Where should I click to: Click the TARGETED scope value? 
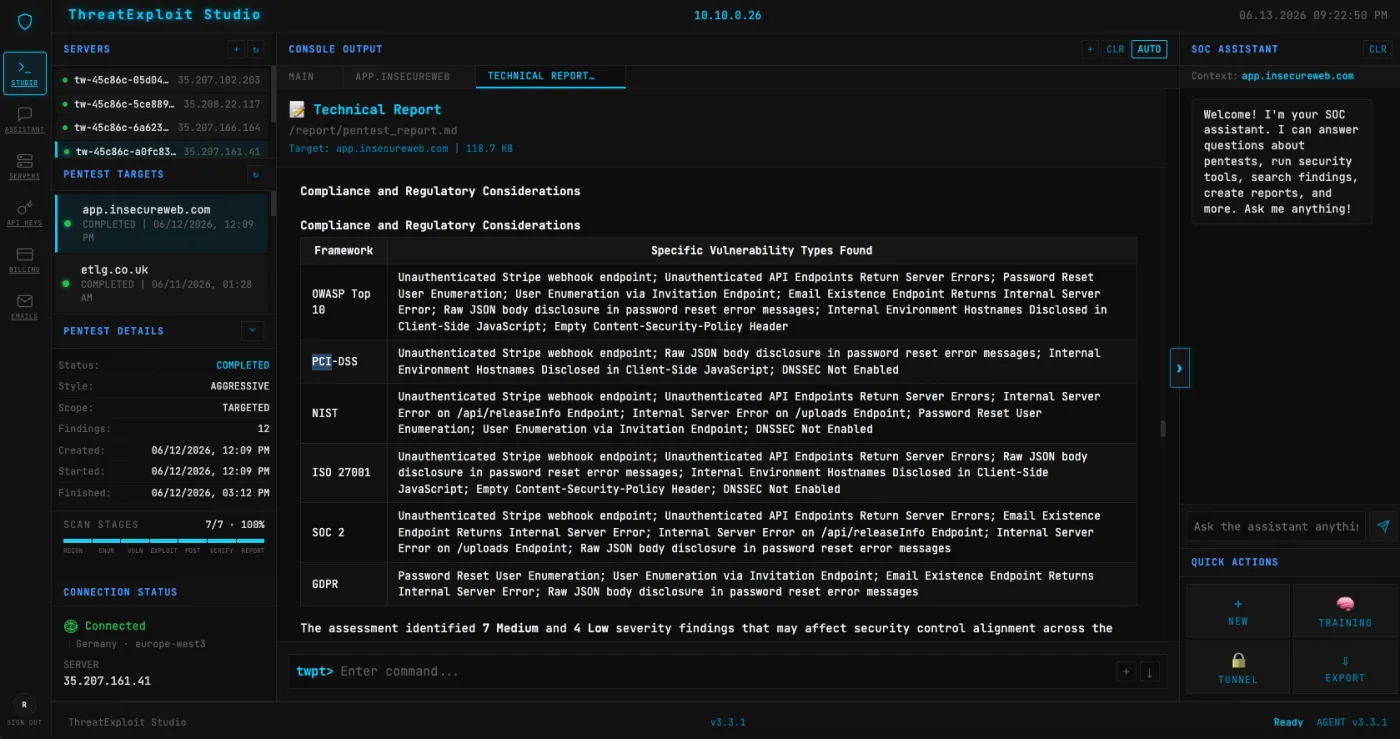246,408
